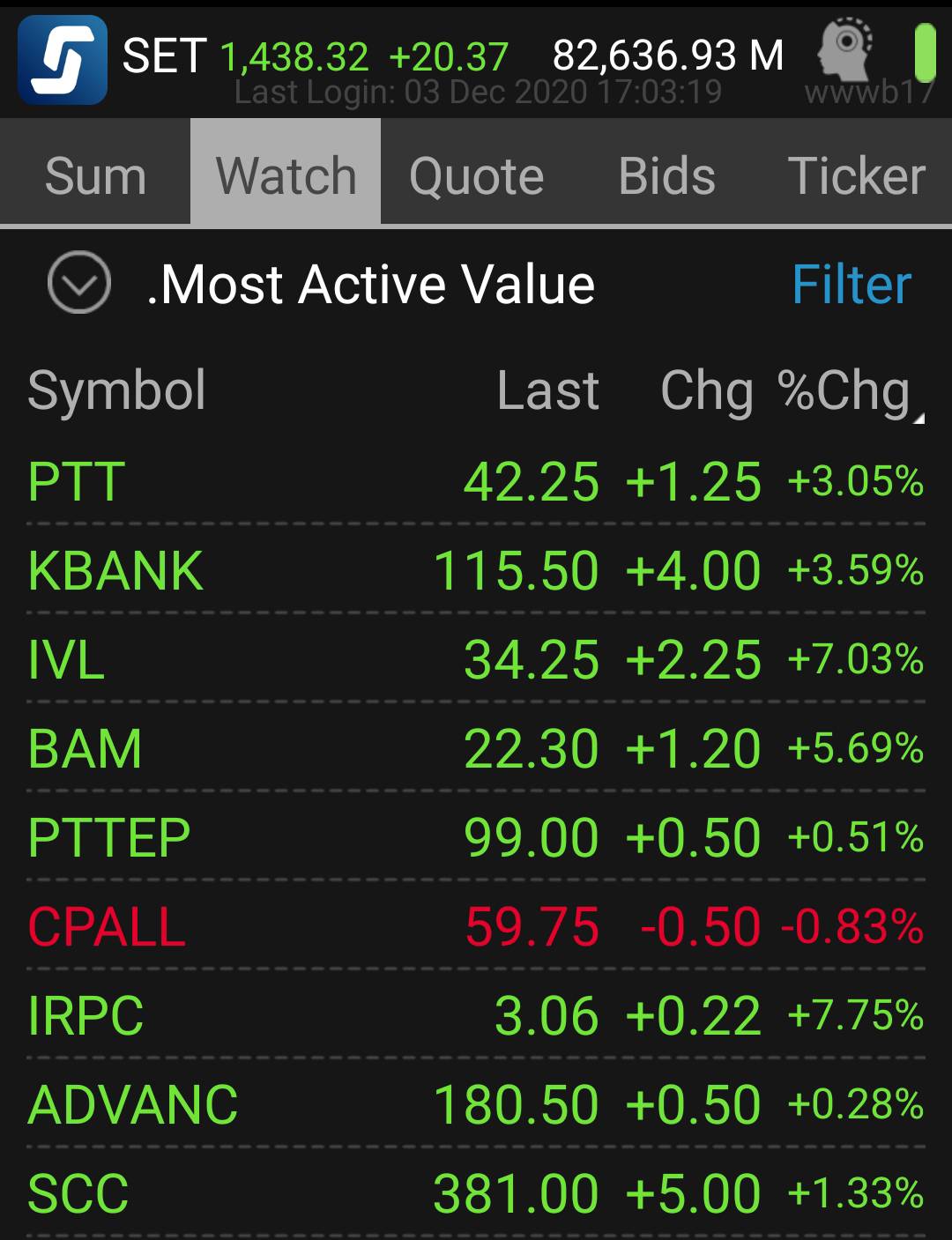Tap the Streaming app logo icon

point(63,60)
